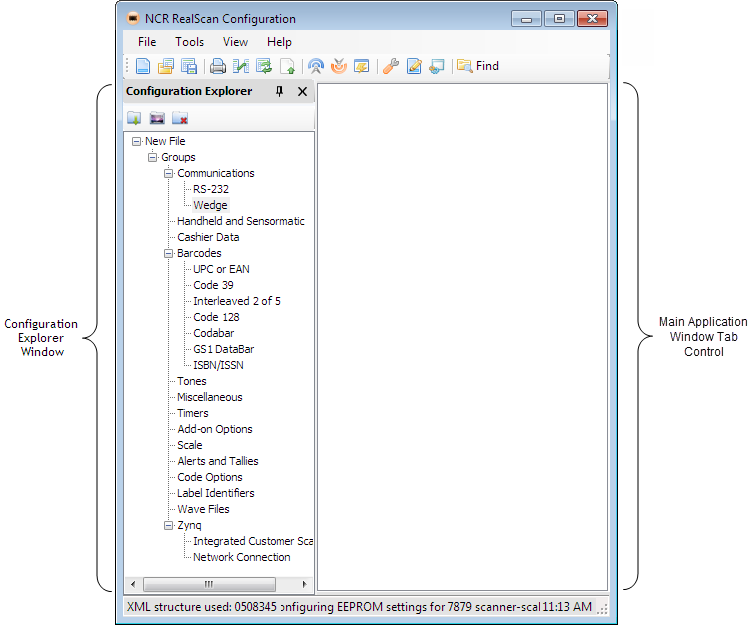This screenshot has height=625, width=756.
Task: Click the window with gears settings icon
Action: tap(437, 66)
